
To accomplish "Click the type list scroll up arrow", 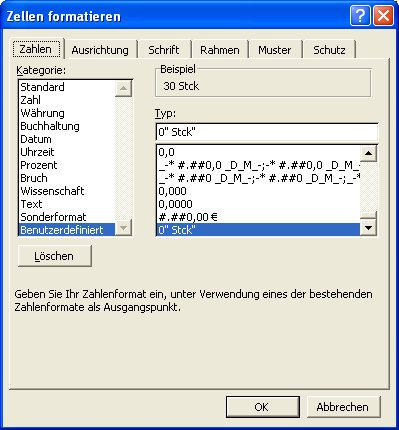I will click(368, 153).
